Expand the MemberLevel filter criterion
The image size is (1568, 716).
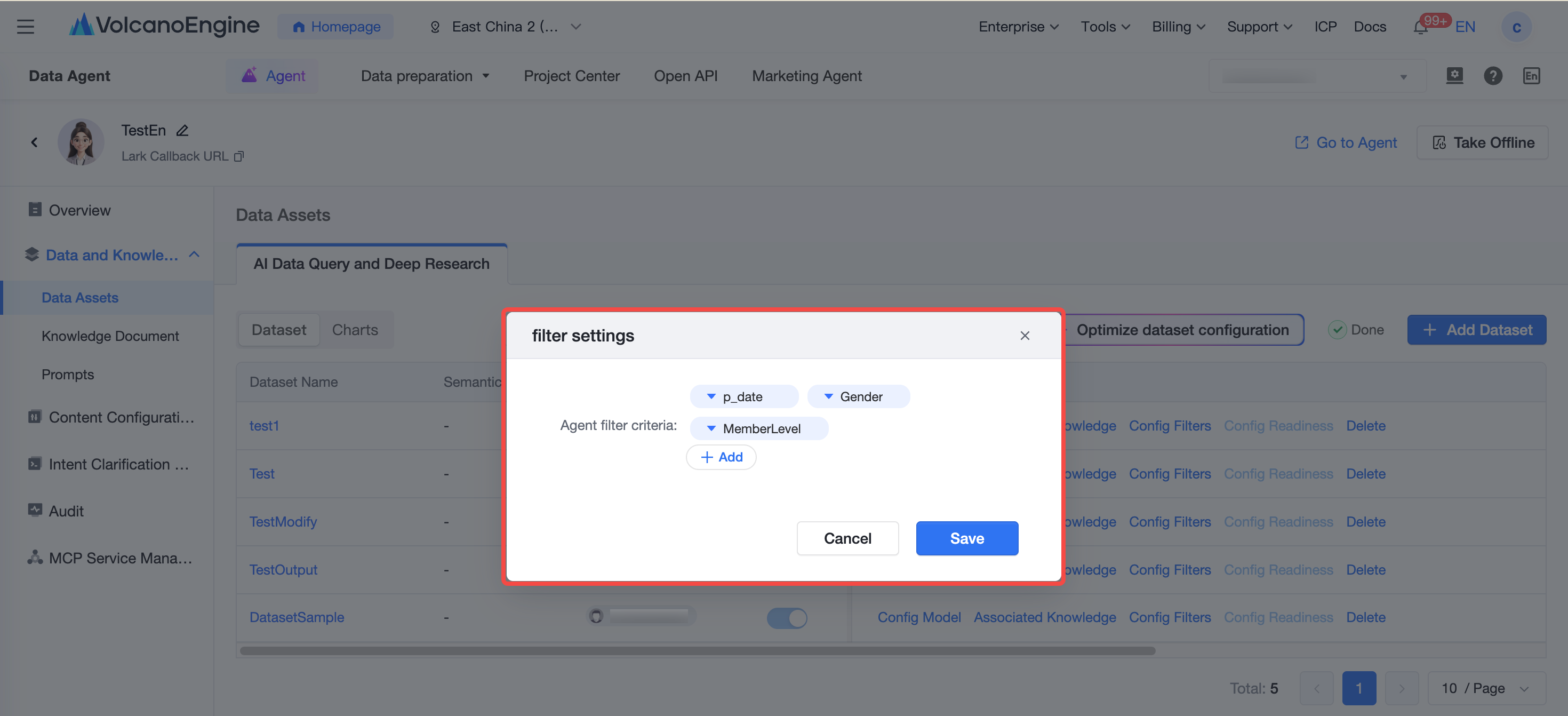tap(758, 428)
